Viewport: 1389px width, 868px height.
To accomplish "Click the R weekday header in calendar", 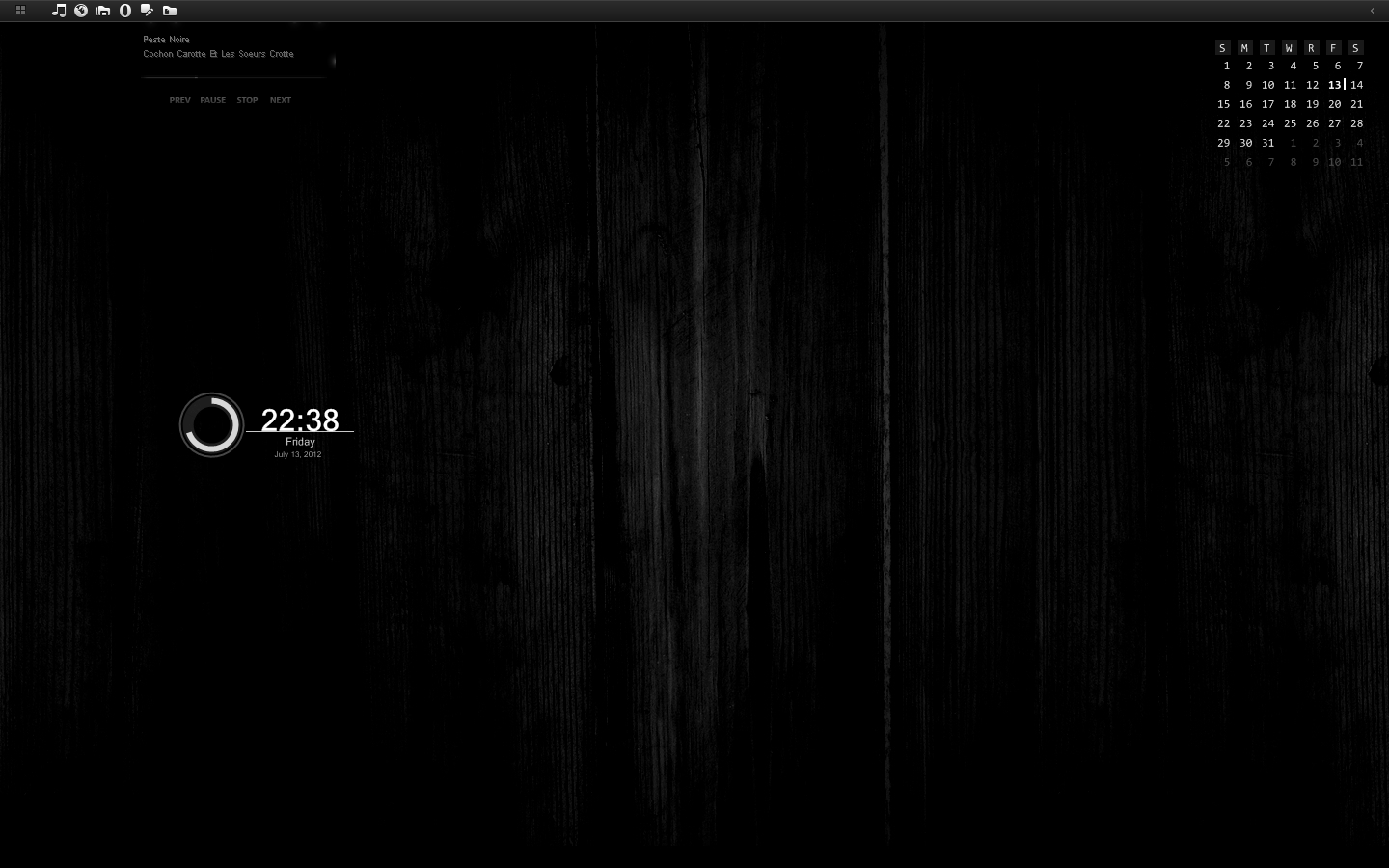I will point(1311,47).
